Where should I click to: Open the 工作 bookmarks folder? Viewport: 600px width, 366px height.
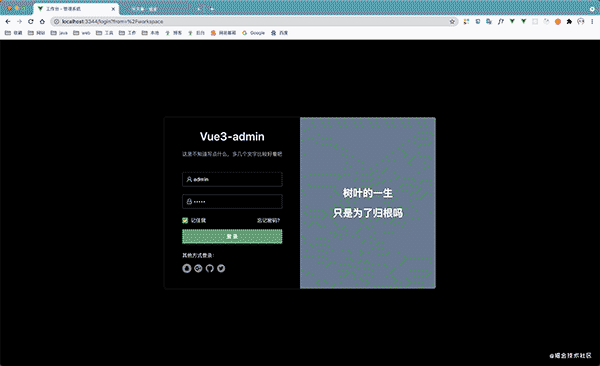pos(127,33)
